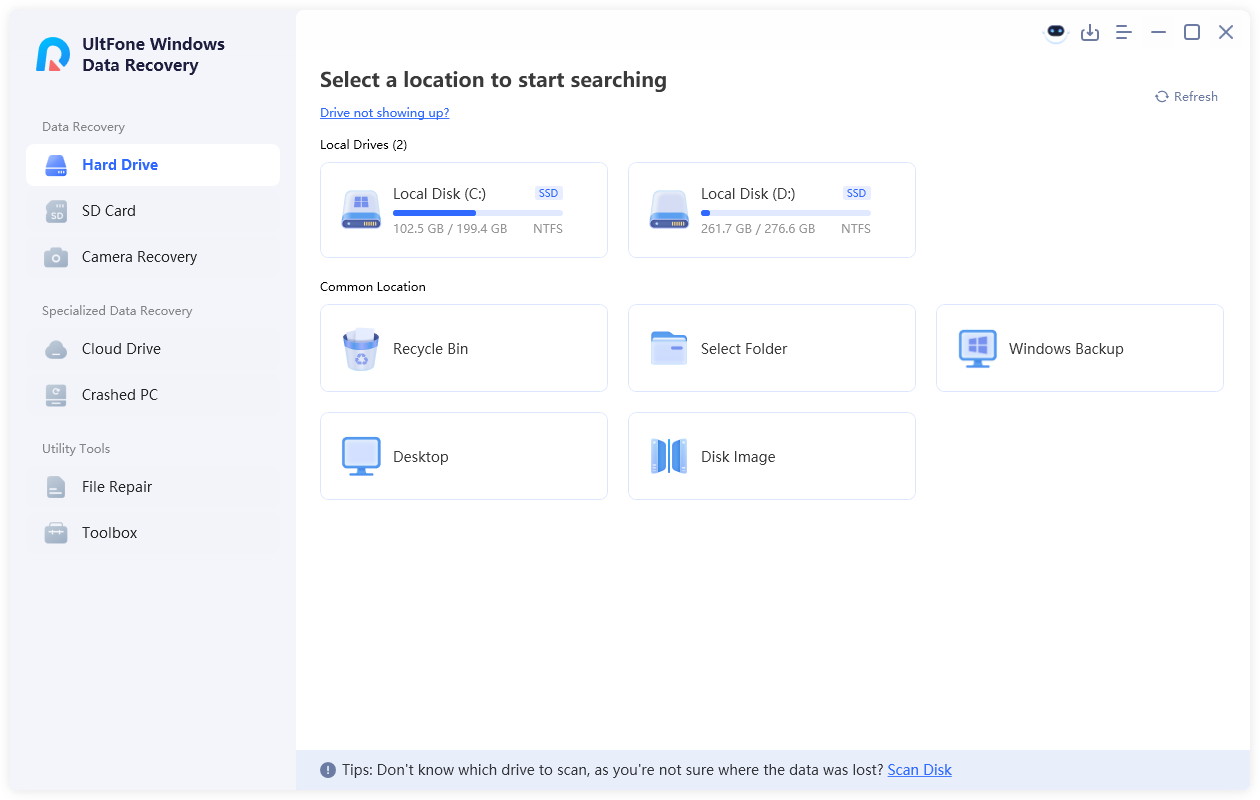The height and width of the screenshot is (800, 1260).
Task: Click the Scan Disk link in the tip bar
Action: point(919,769)
